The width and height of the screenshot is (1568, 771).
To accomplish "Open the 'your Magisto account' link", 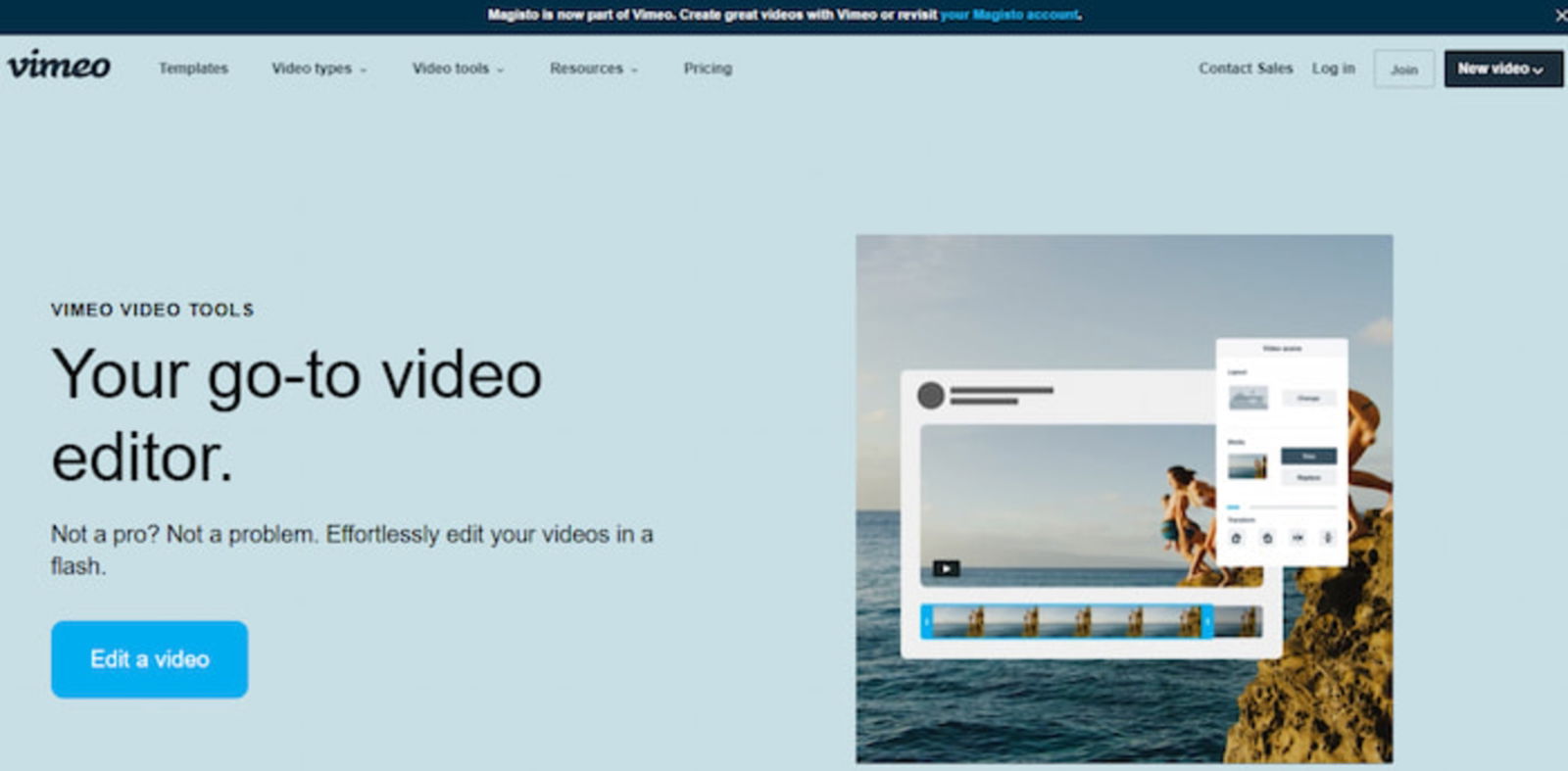I will [1009, 15].
